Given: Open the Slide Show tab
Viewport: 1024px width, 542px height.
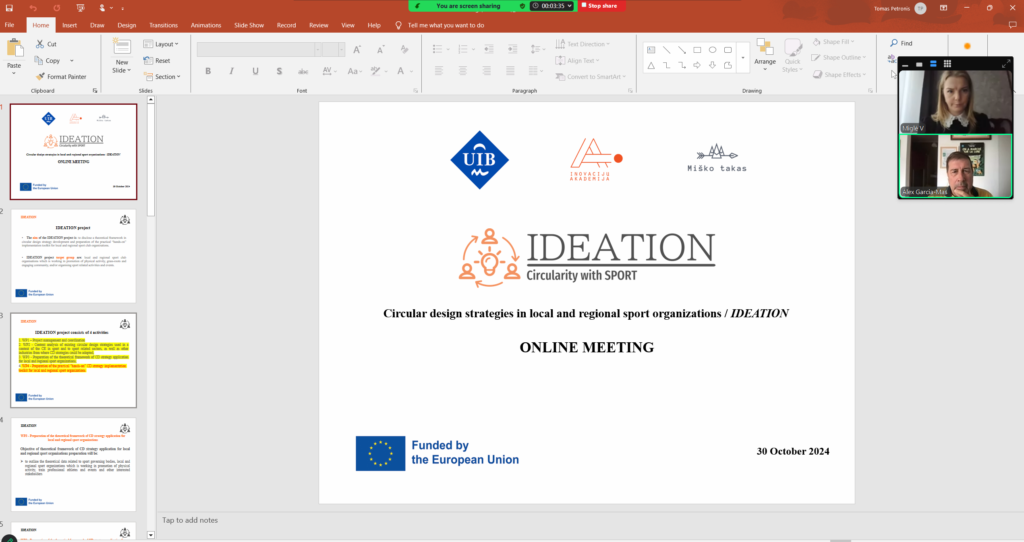Looking at the screenshot, I should [x=251, y=24].
